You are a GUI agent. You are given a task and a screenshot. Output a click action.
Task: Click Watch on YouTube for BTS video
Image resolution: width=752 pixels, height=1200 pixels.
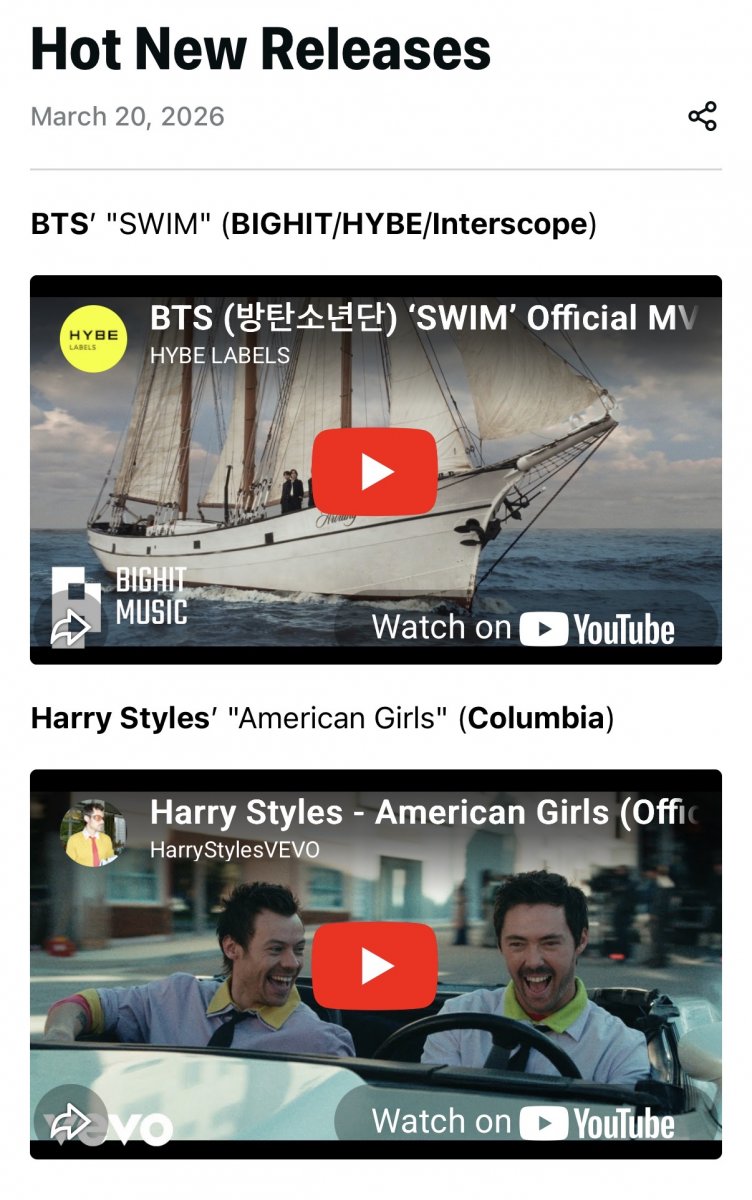click(x=523, y=628)
